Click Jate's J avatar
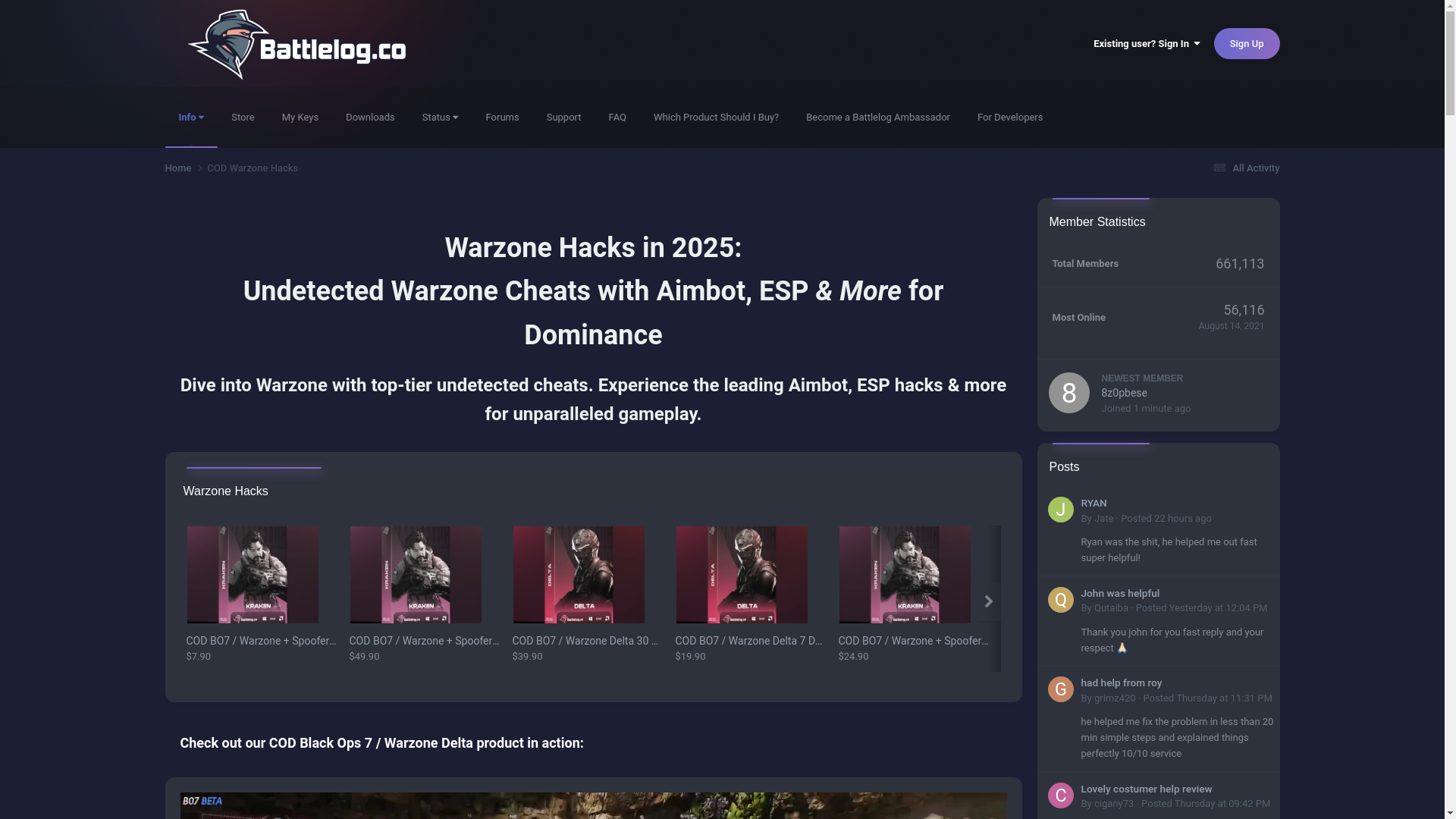Viewport: 1456px width, 819px height. click(1060, 510)
